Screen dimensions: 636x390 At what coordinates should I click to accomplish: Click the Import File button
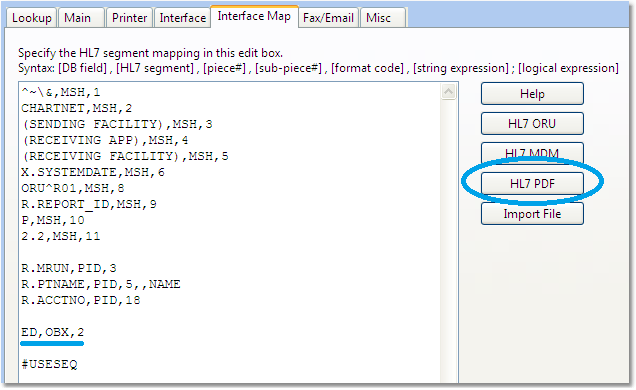click(532, 214)
